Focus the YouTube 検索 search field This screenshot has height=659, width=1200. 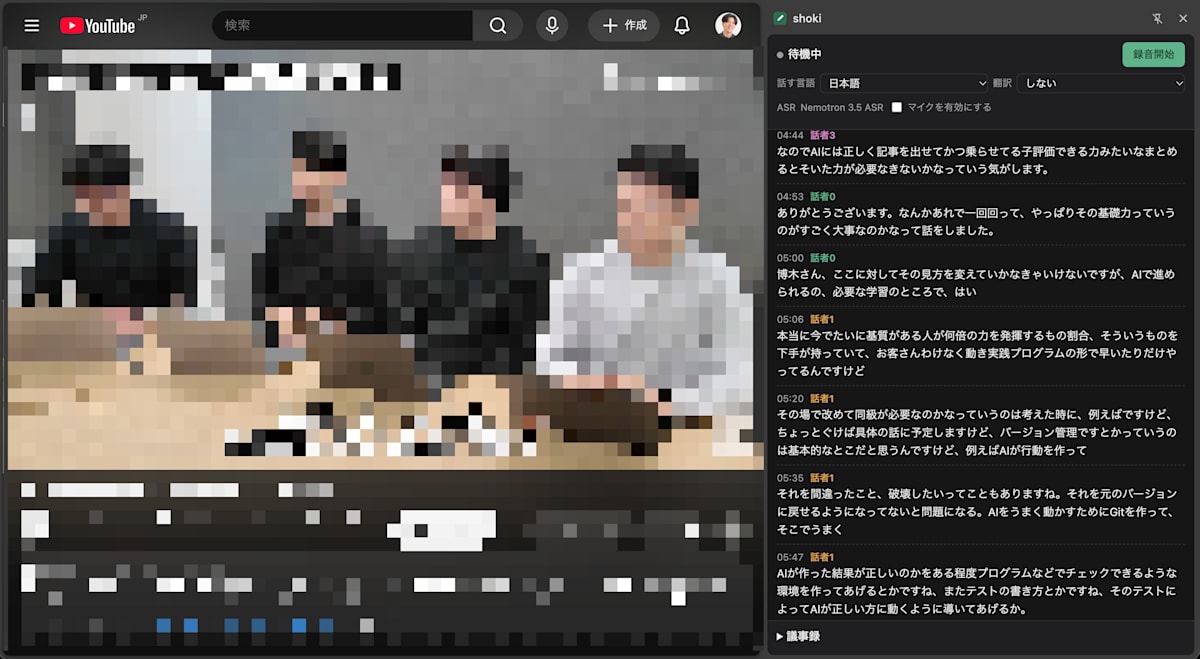pyautogui.click(x=343, y=26)
